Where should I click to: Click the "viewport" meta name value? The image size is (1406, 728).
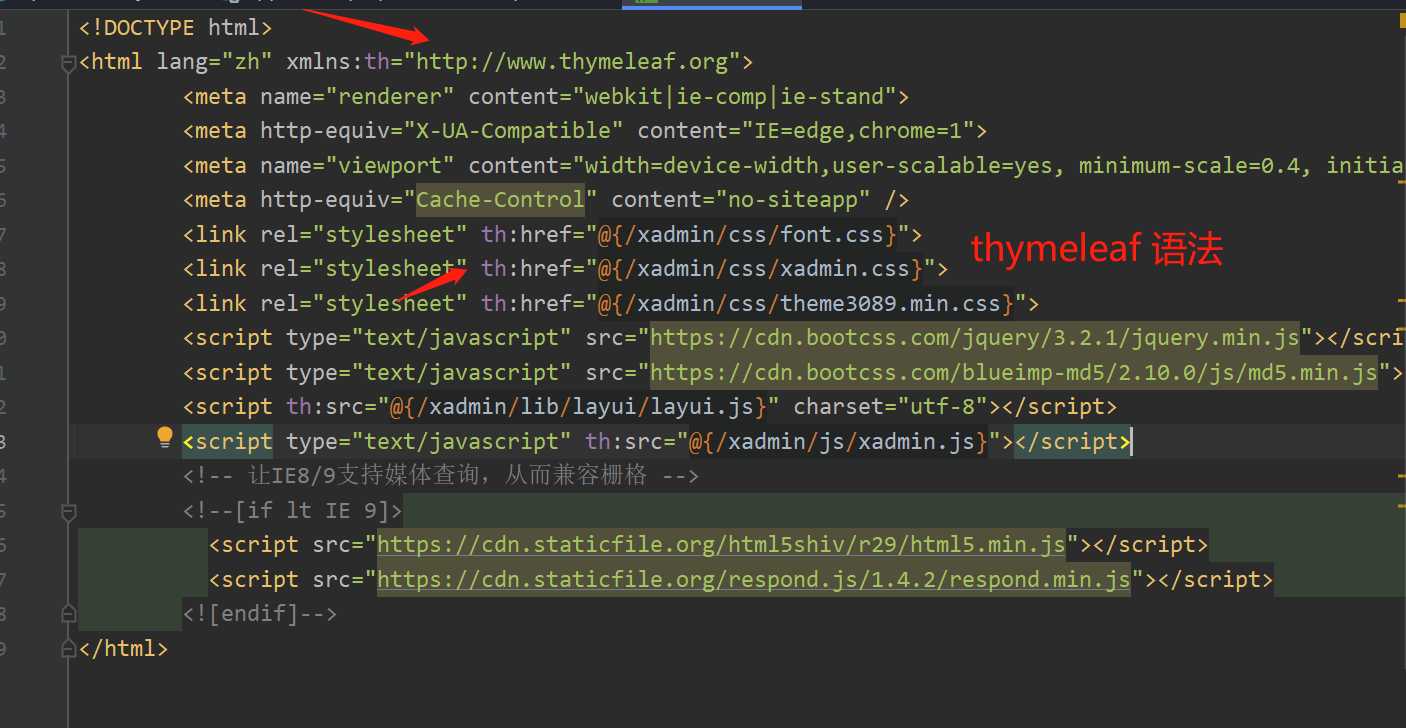(x=391, y=166)
